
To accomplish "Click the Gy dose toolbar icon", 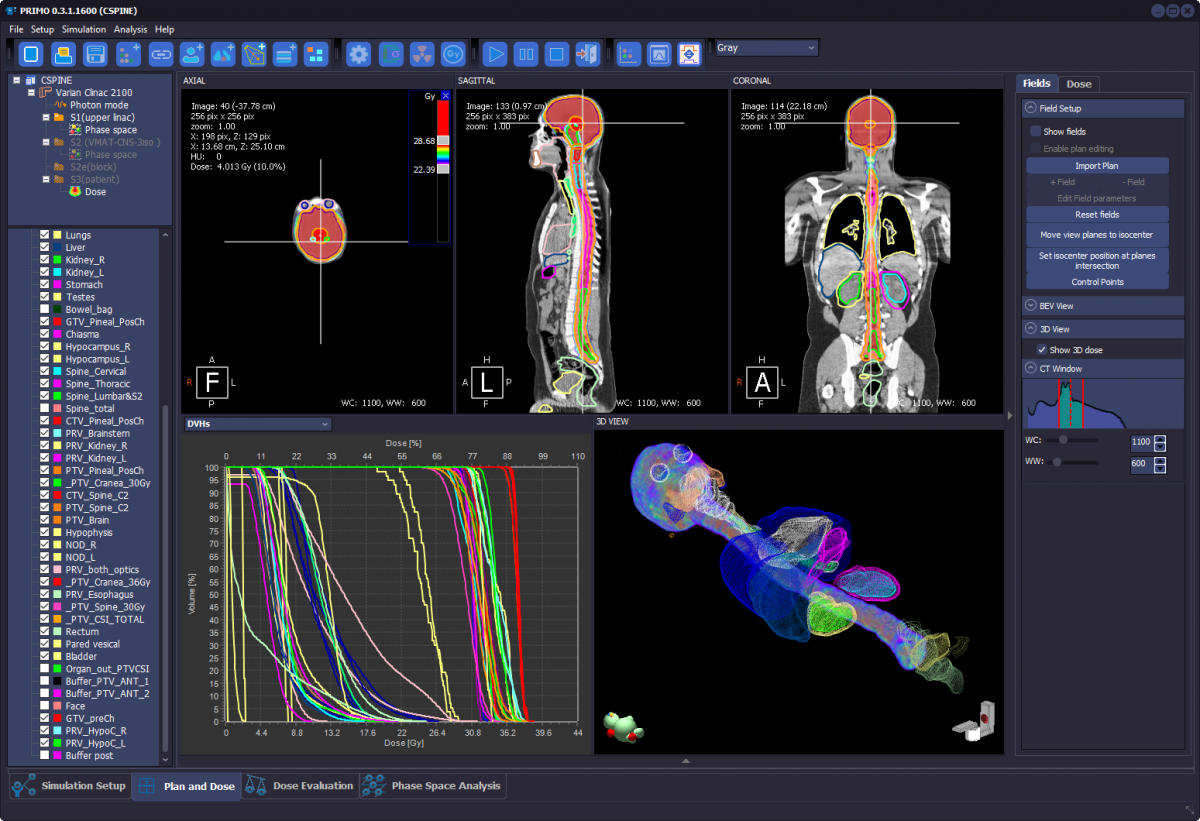I will [453, 53].
